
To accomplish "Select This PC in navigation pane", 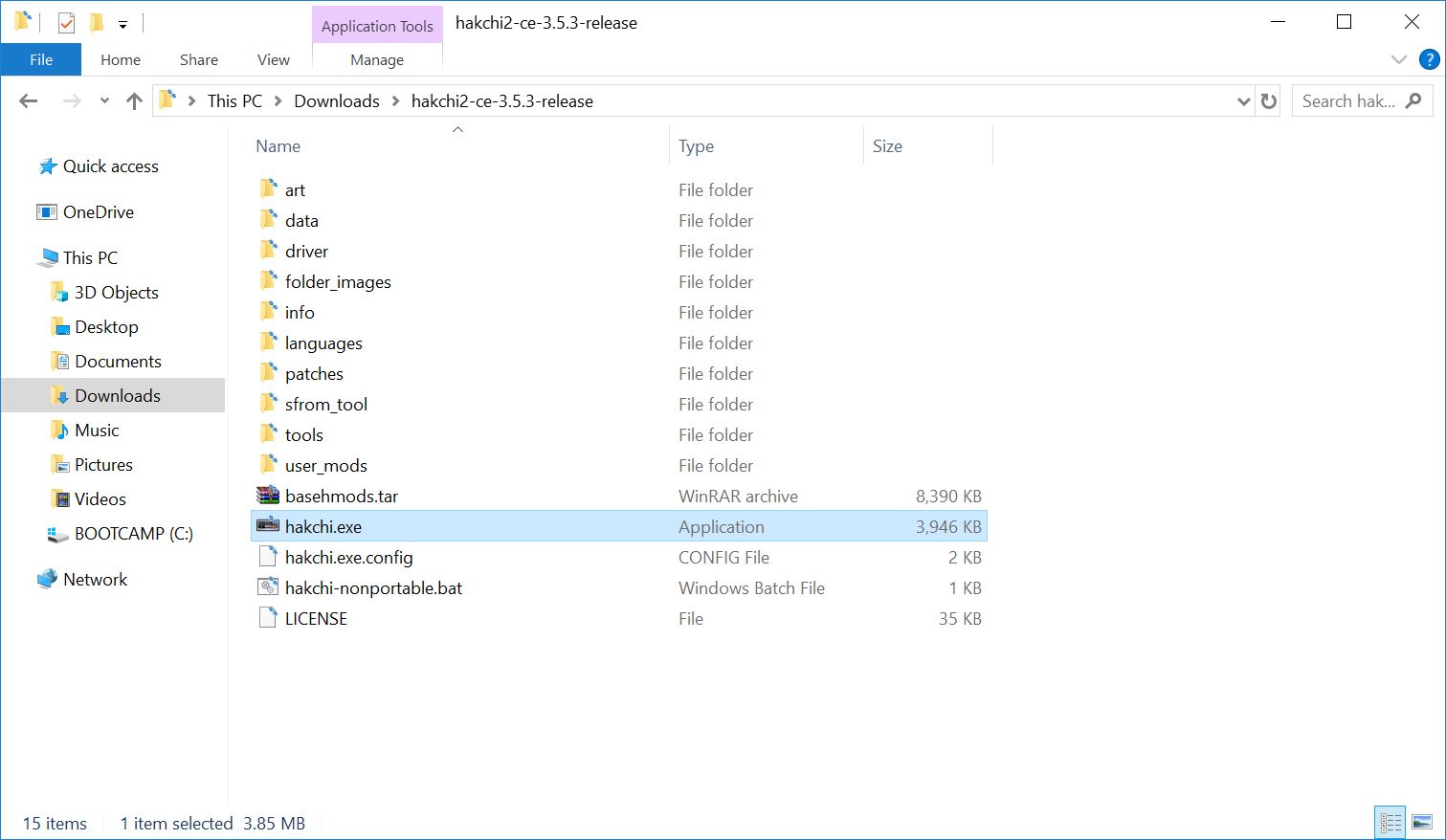I will pyautogui.click(x=90, y=258).
